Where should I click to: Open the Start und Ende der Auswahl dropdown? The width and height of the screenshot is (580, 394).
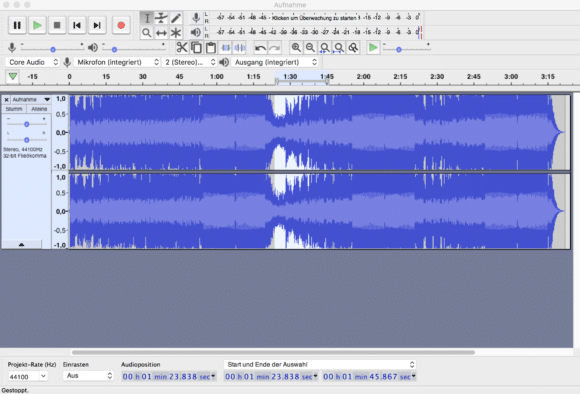click(x=320, y=364)
